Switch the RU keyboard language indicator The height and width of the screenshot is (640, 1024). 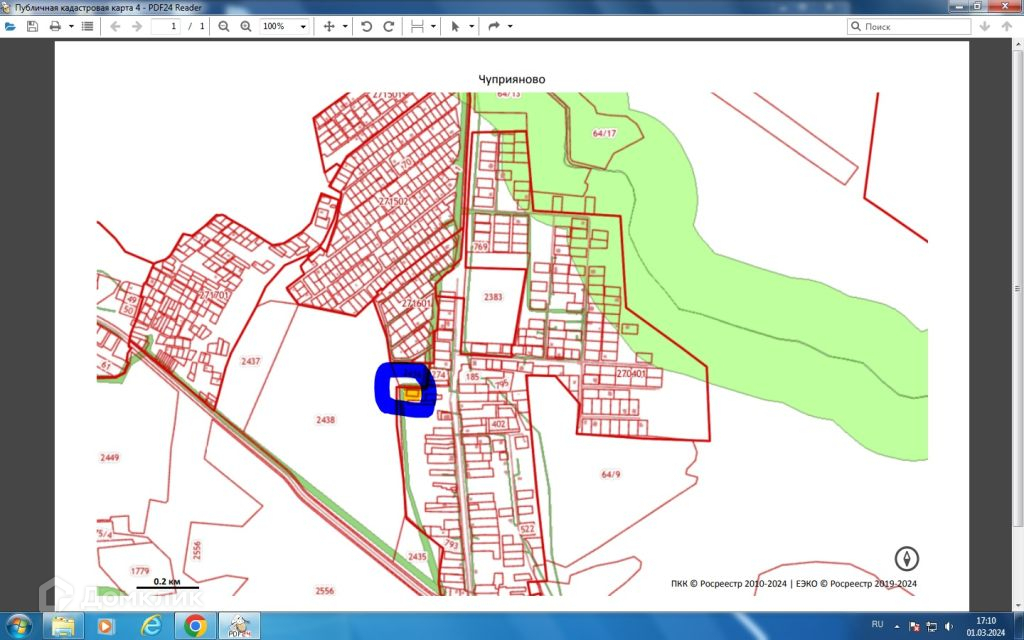878,625
